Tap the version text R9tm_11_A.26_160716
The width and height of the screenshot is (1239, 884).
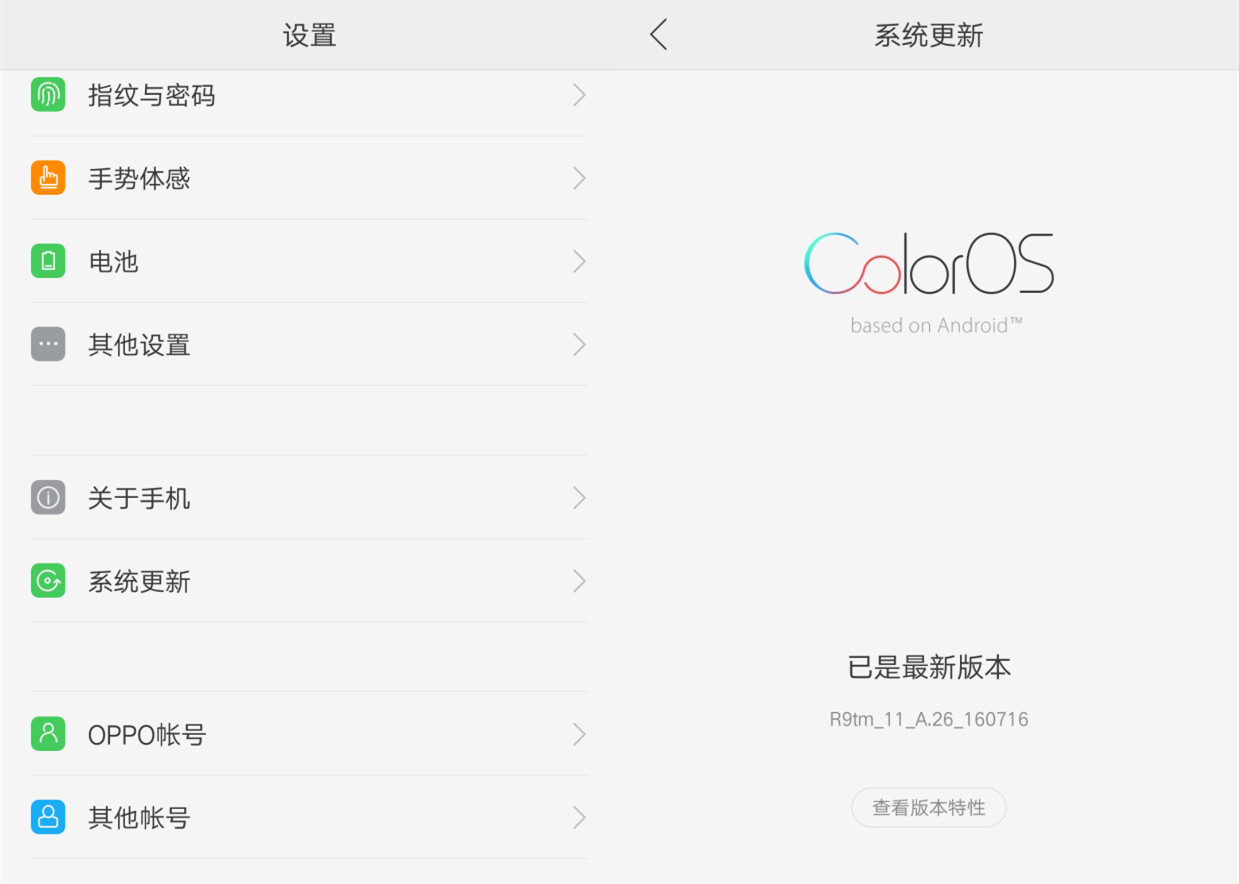(929, 719)
